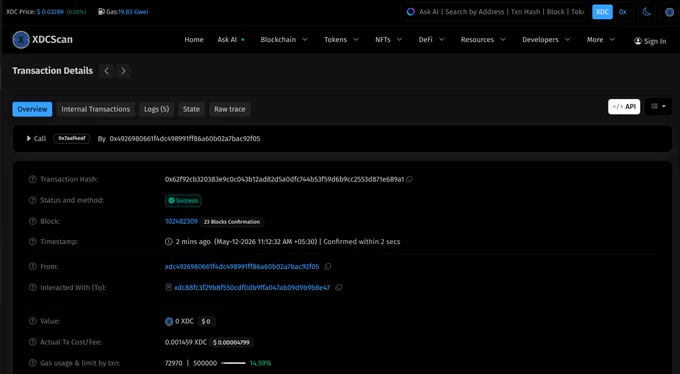Click the $0 value badge

[x=206, y=322]
